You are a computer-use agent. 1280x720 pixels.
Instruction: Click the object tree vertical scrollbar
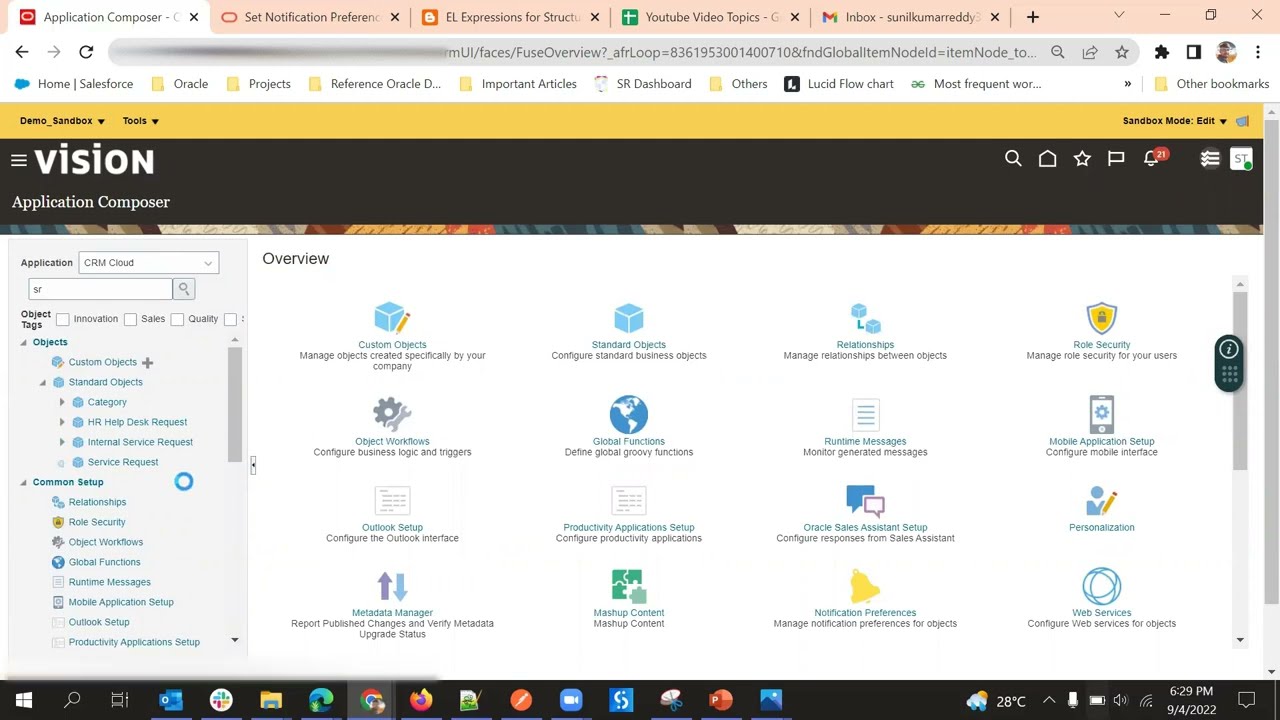(235, 405)
